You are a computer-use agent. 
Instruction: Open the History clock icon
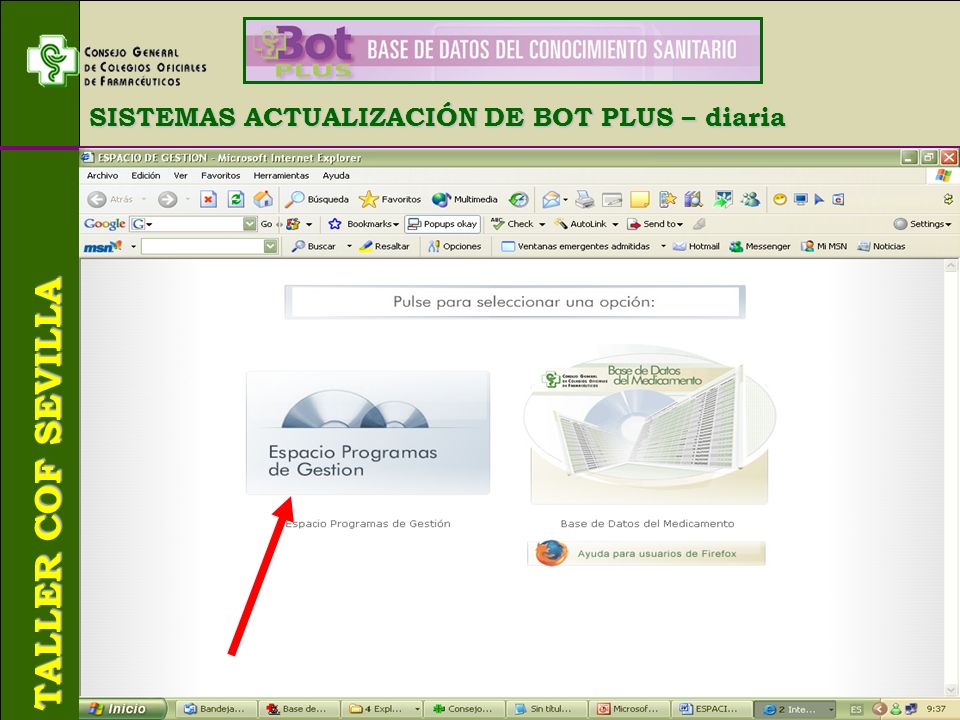click(519, 200)
